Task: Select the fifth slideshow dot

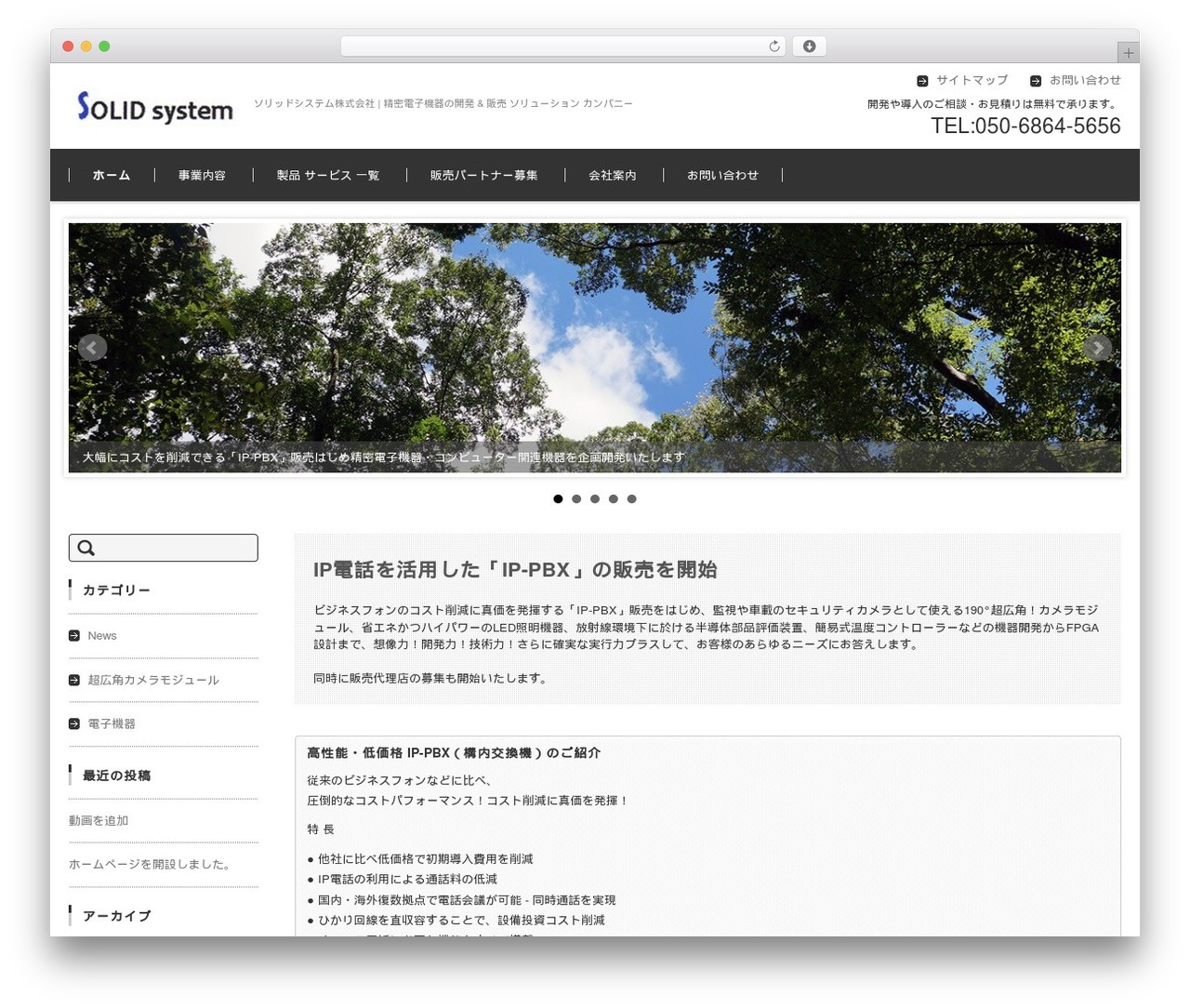Action: (x=632, y=499)
